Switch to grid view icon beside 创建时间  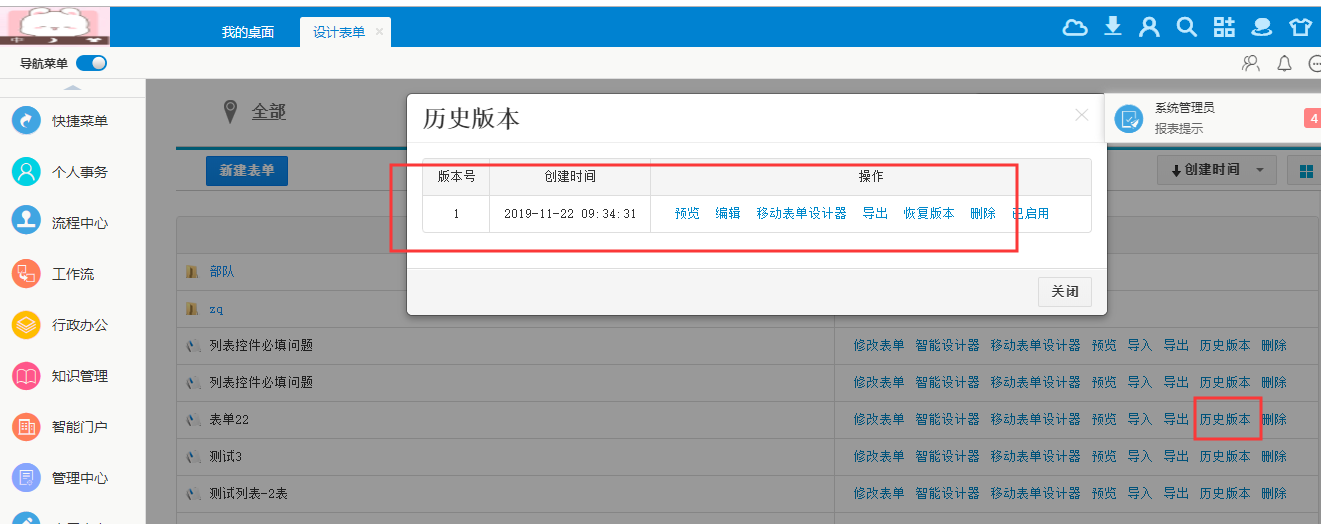click(1305, 170)
